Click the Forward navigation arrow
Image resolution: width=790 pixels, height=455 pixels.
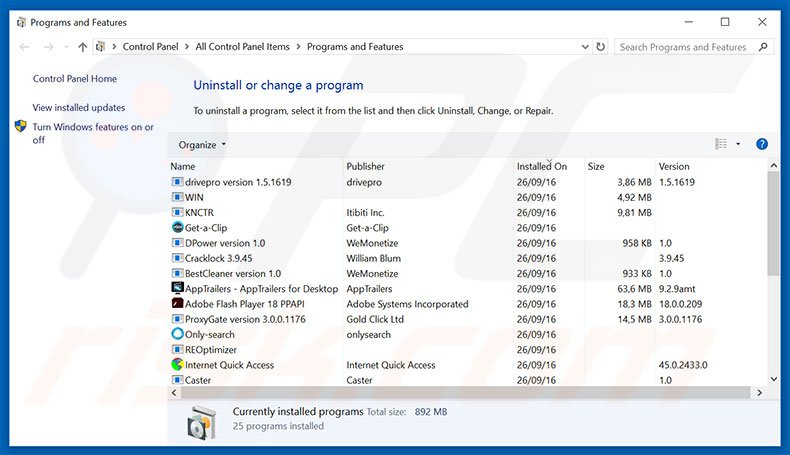tap(48, 47)
